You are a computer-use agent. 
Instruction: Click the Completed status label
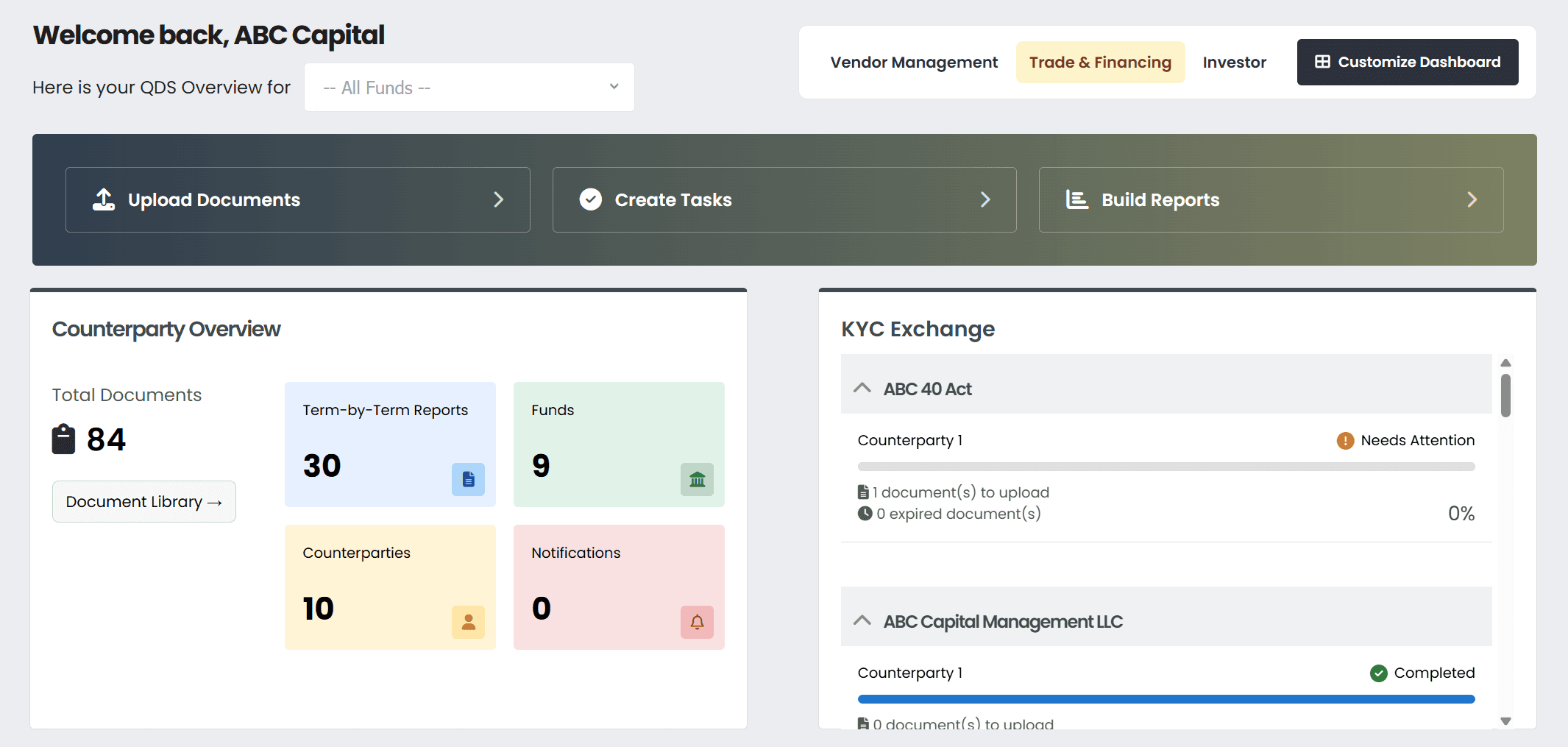(x=1434, y=673)
